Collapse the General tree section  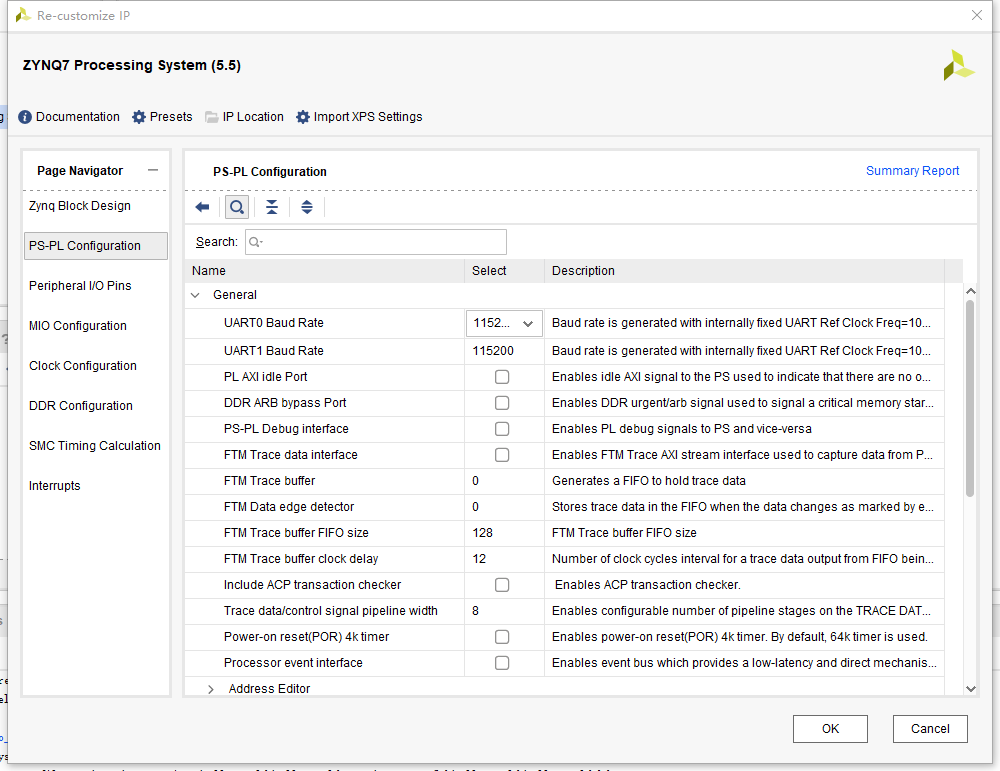[x=195, y=295]
